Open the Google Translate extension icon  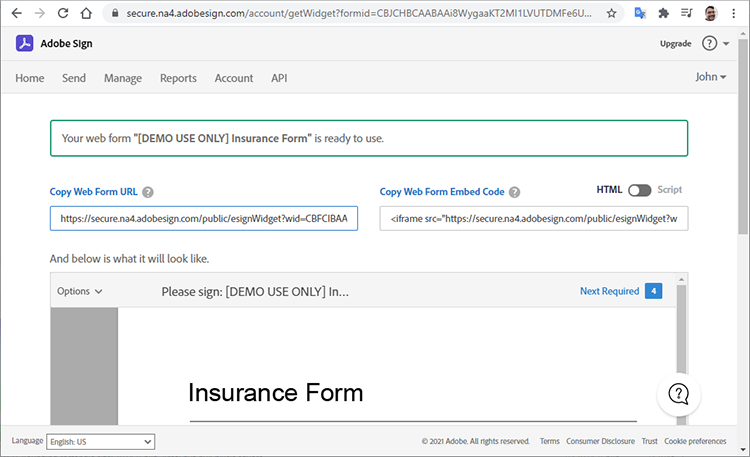640,13
